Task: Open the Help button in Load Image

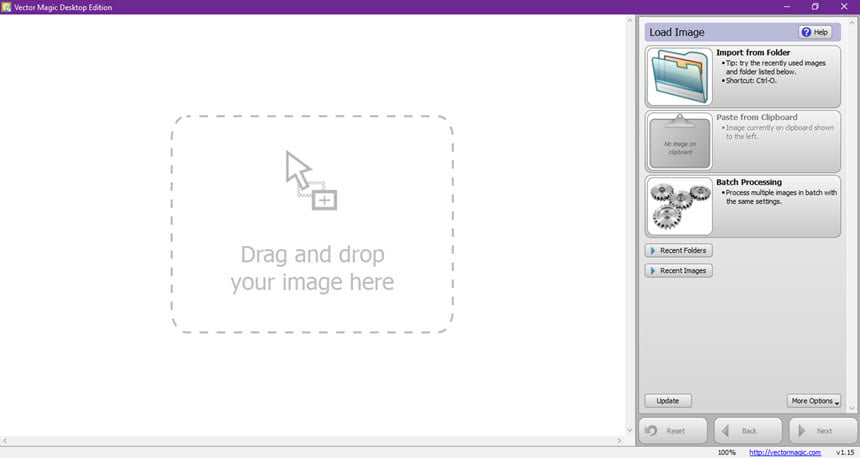Action: 814,32
